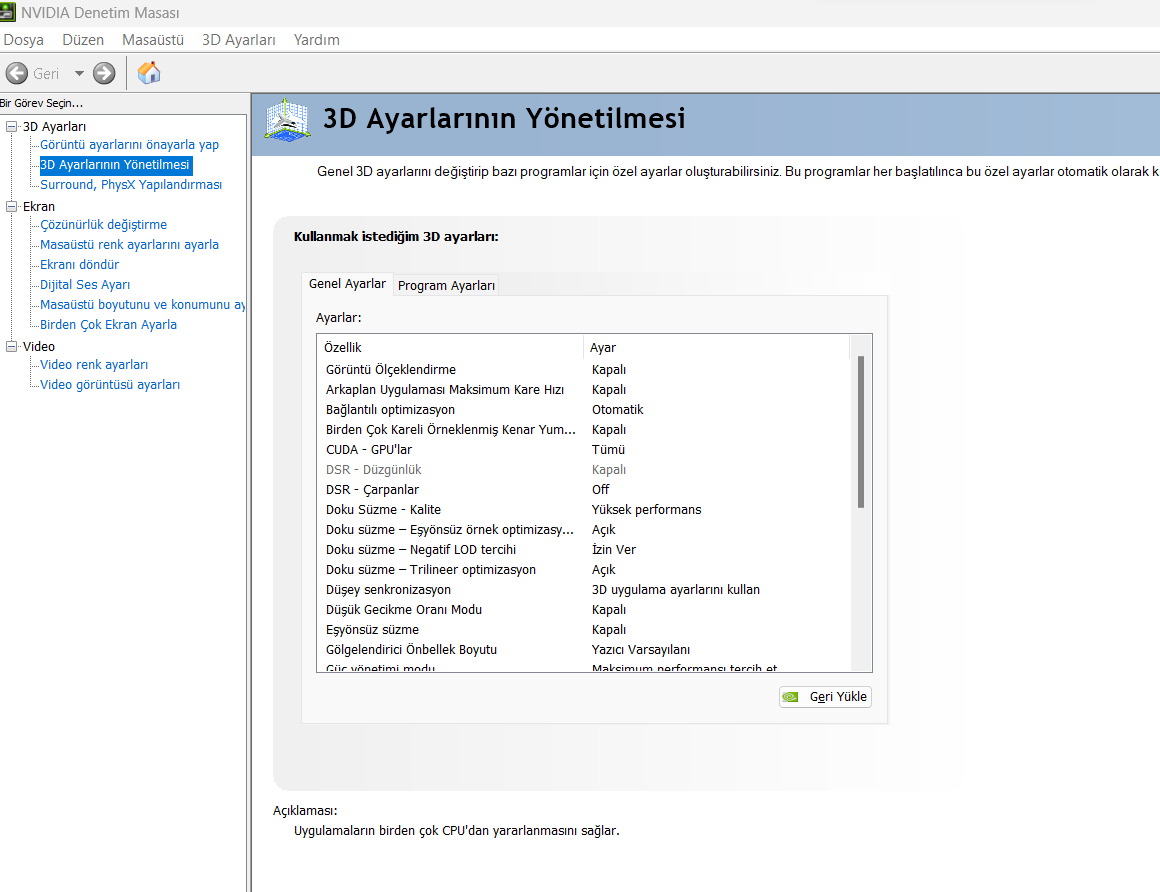Open the 3D Ayarları menu
1160x892 pixels.
pos(239,40)
